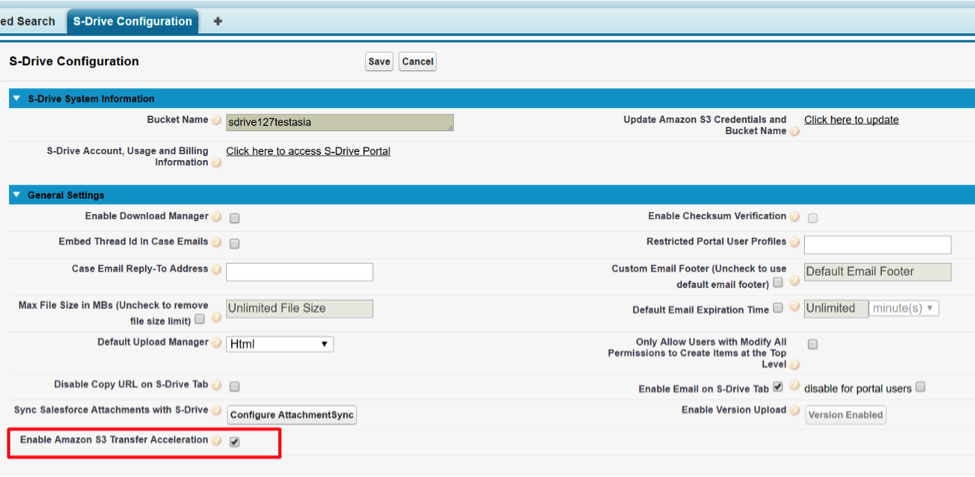Collapse S-Drive System Information section
The width and height of the screenshot is (975, 477).
click(x=17, y=98)
